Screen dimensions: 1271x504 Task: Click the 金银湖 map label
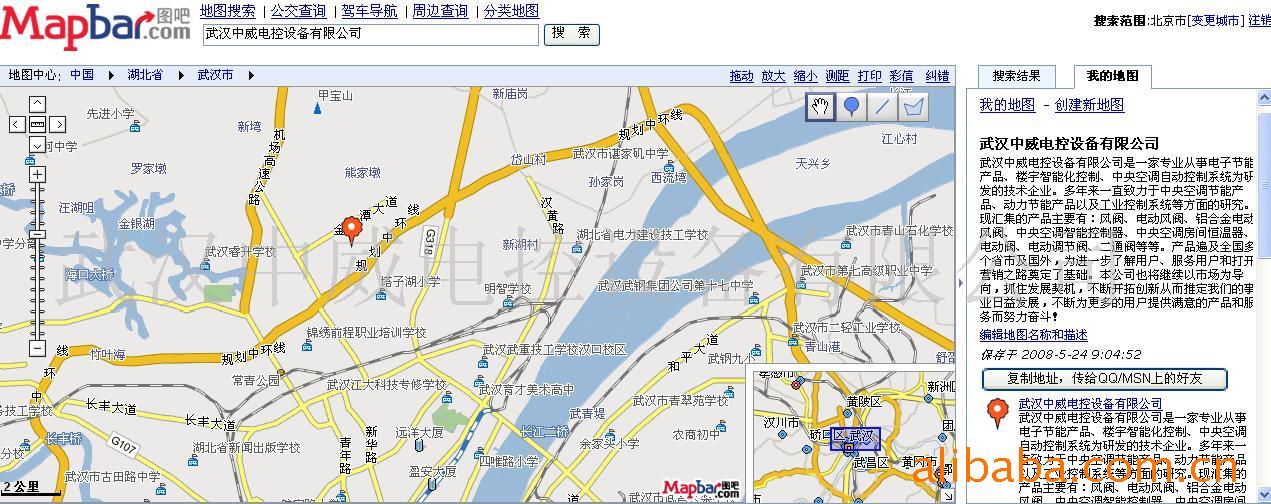pos(137,224)
